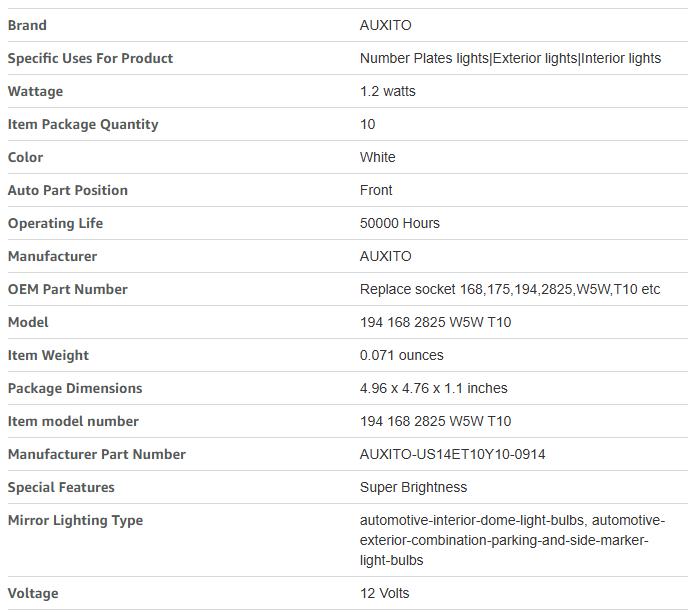Screen dimensions: 691x612
Task: Click the 'Front' auto part position value
Action: [x=376, y=190]
